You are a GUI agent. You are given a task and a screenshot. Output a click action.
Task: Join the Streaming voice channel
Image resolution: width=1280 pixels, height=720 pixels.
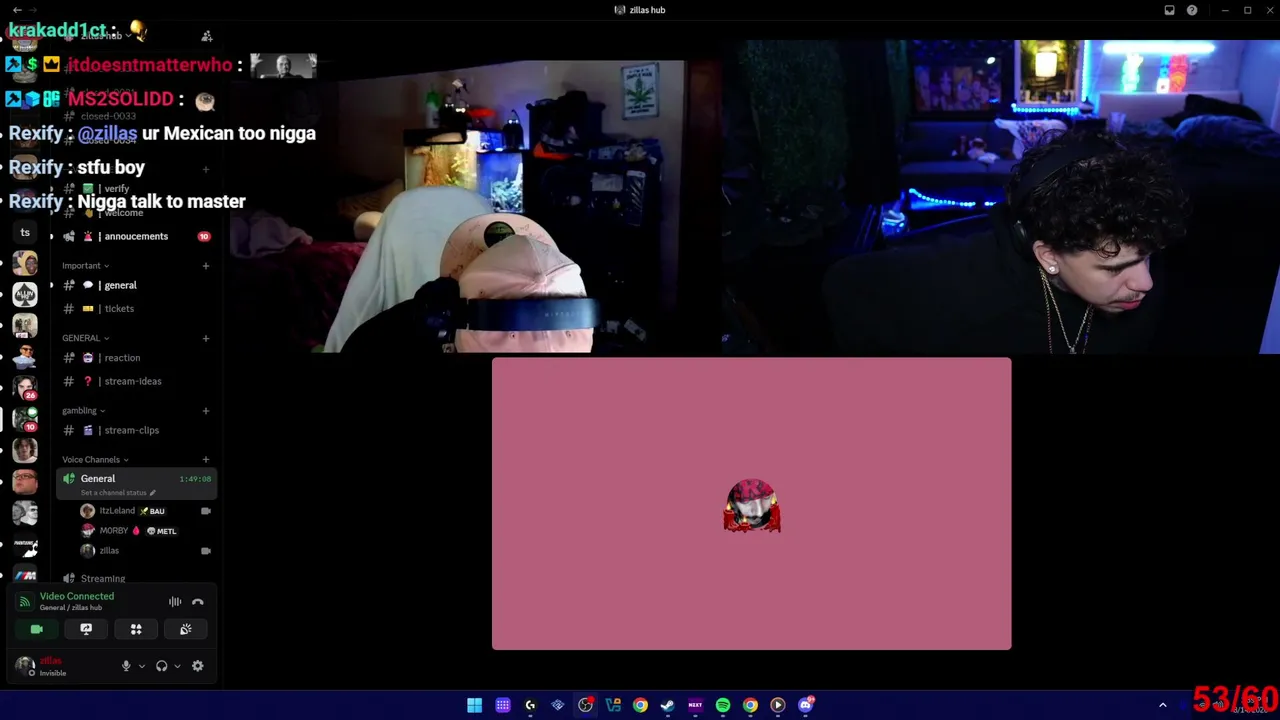[136, 578]
